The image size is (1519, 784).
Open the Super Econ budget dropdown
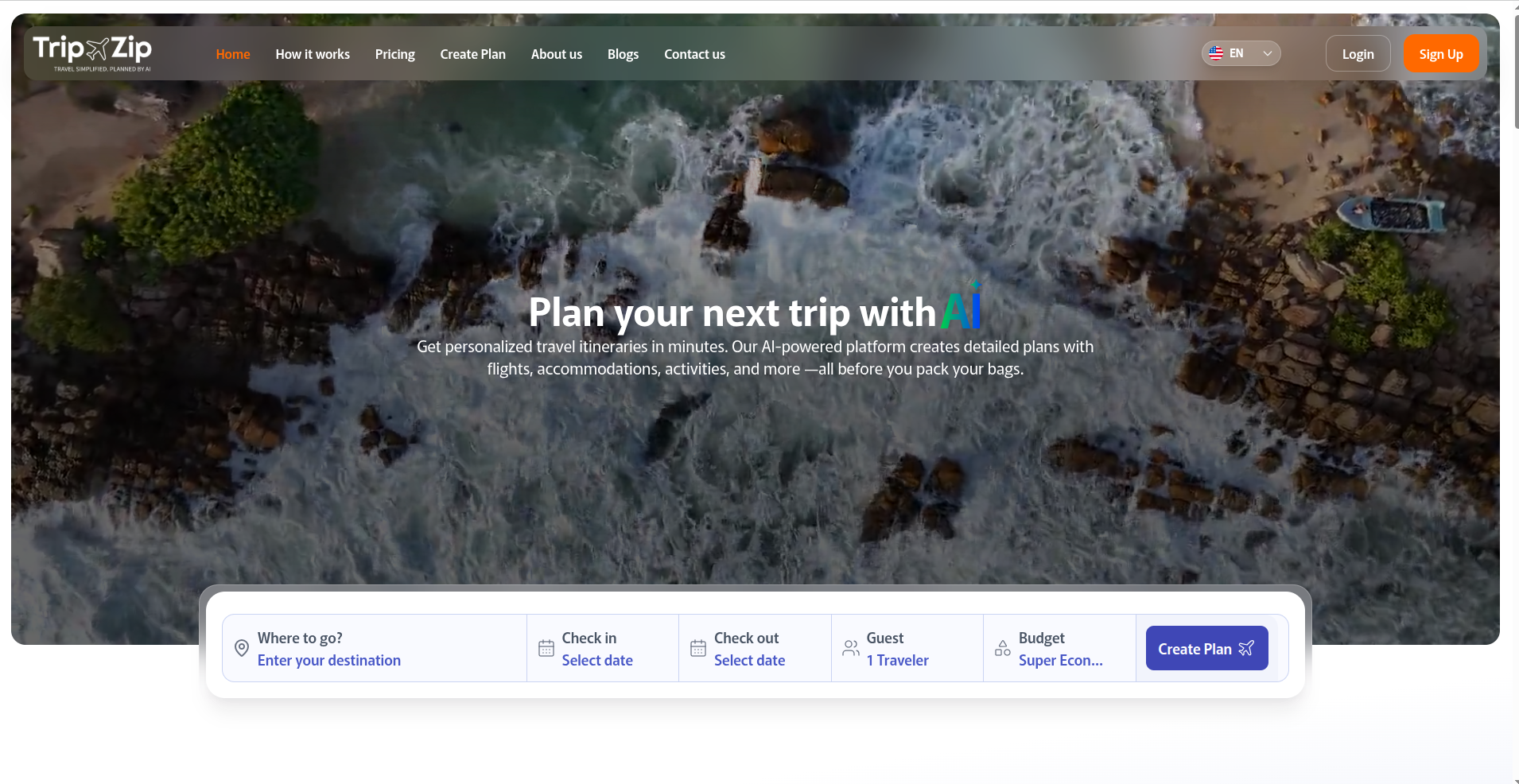(x=1060, y=660)
